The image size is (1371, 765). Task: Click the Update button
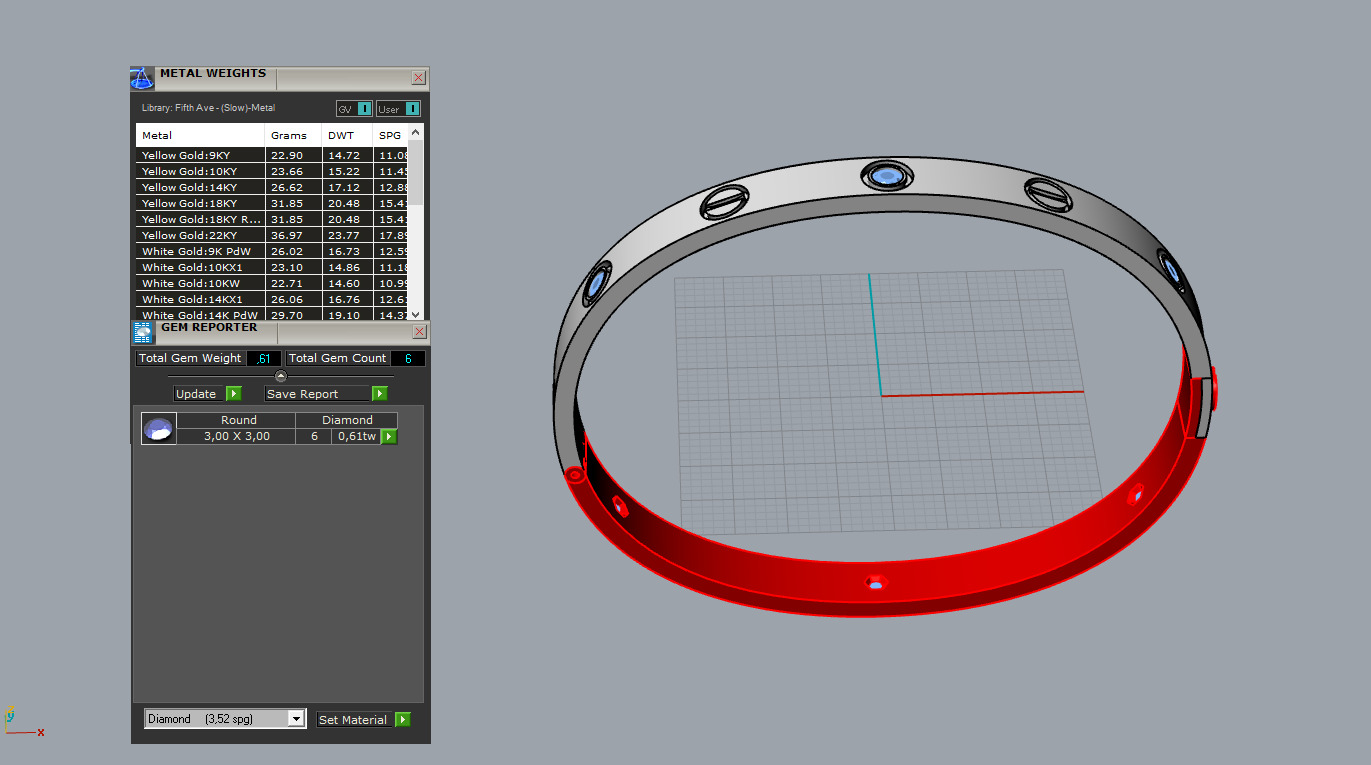coord(198,394)
